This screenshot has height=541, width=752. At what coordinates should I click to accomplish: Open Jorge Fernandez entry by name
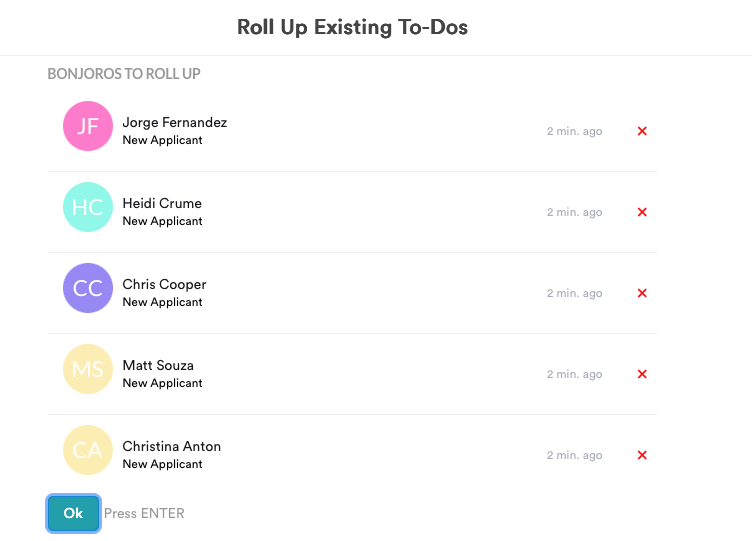tap(175, 122)
